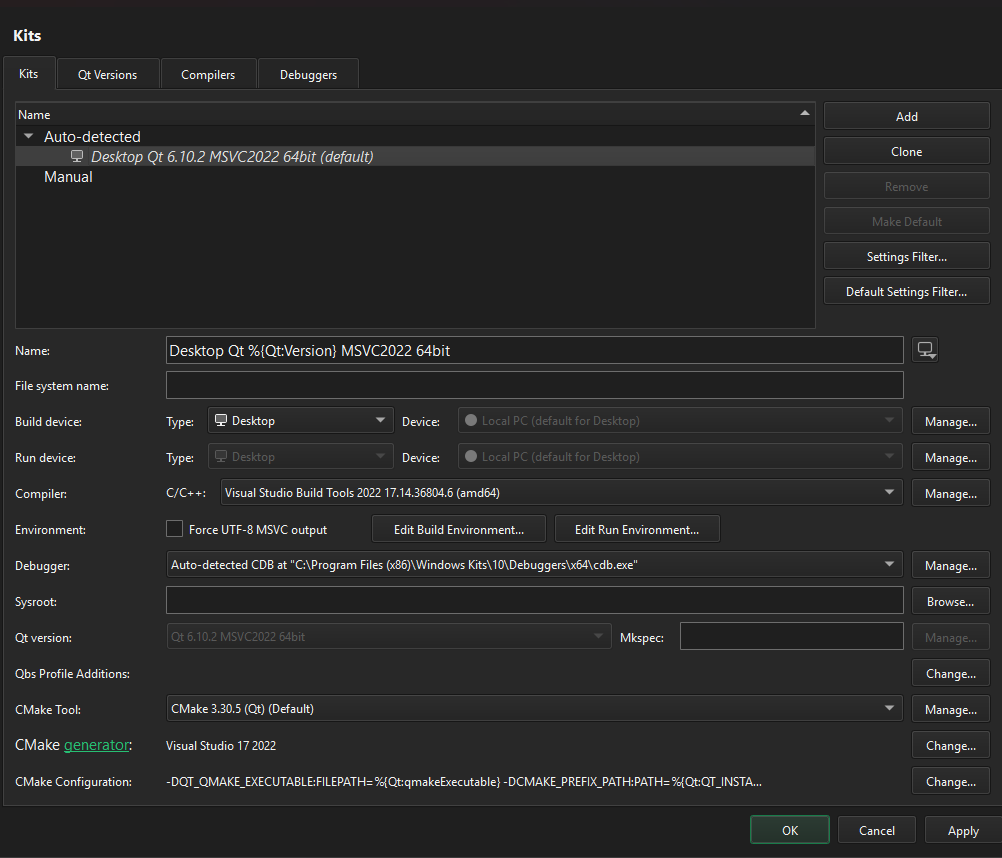Switch to the Qt Versions tab

click(x=107, y=75)
